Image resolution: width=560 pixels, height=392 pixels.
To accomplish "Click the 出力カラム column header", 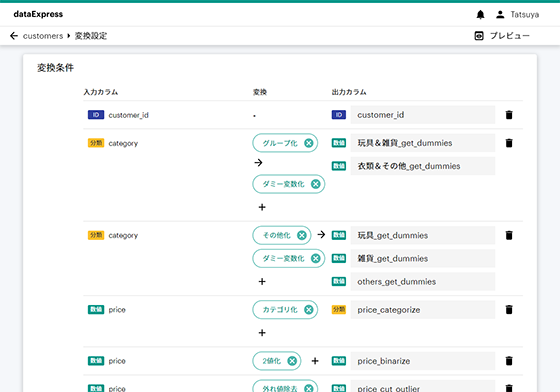I will pyautogui.click(x=349, y=92).
